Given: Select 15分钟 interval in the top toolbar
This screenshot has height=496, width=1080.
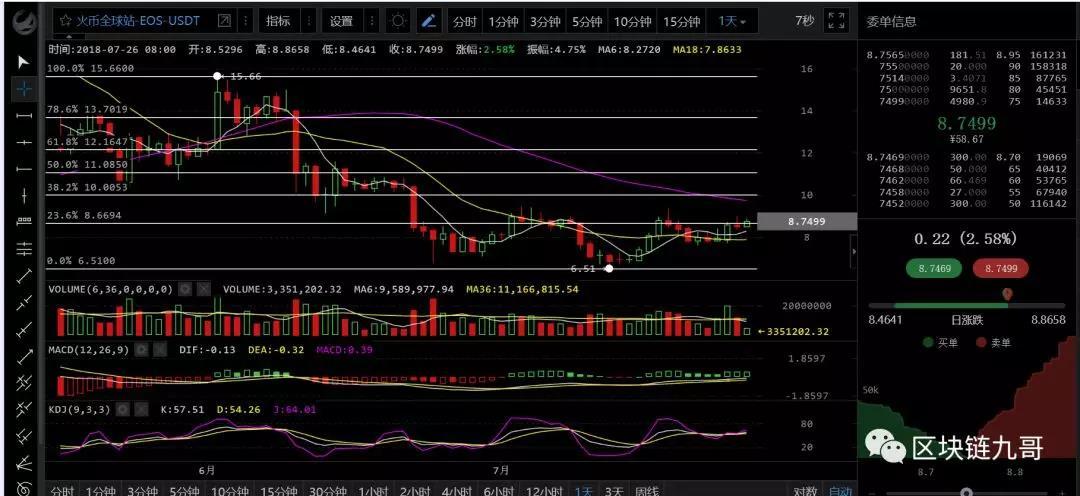Looking at the screenshot, I should pyautogui.click(x=682, y=21).
